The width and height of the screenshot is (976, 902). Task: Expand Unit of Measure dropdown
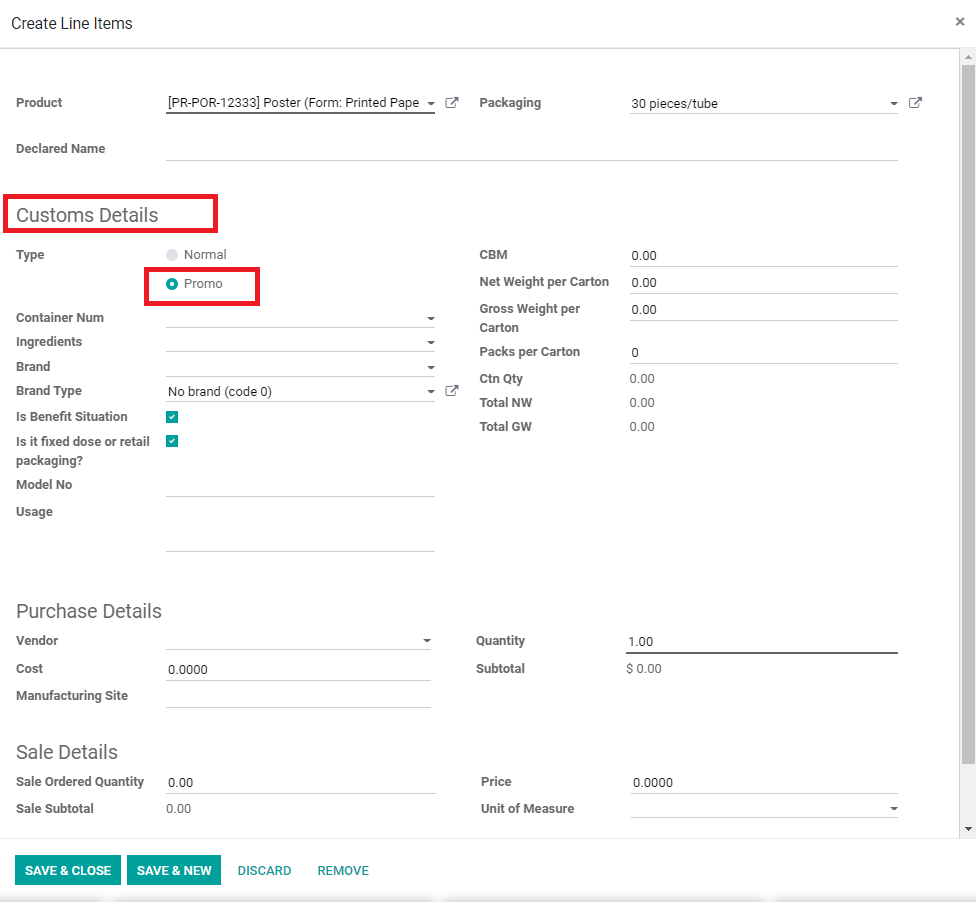pyautogui.click(x=893, y=809)
